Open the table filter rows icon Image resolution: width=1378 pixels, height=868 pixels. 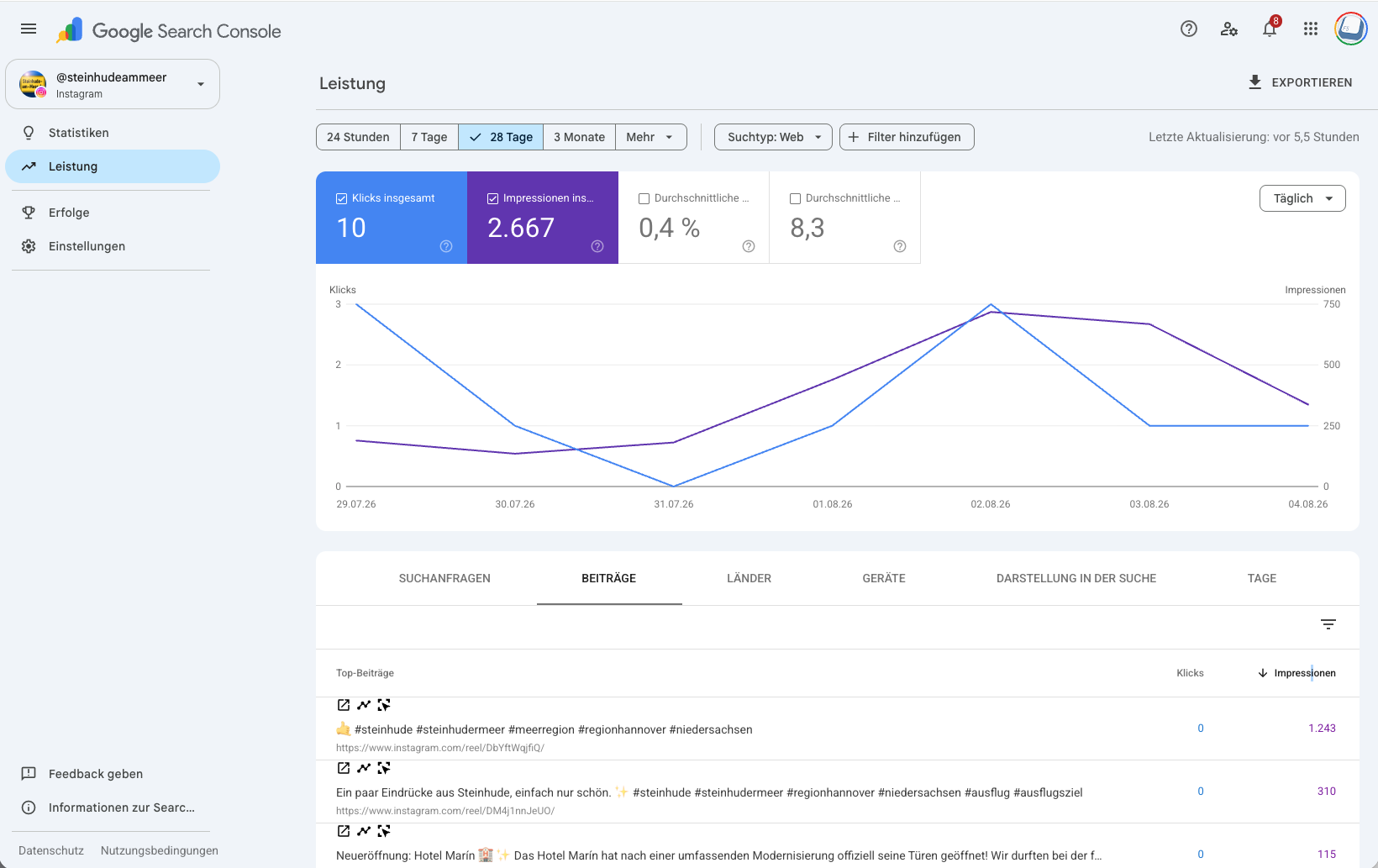pos(1328,624)
